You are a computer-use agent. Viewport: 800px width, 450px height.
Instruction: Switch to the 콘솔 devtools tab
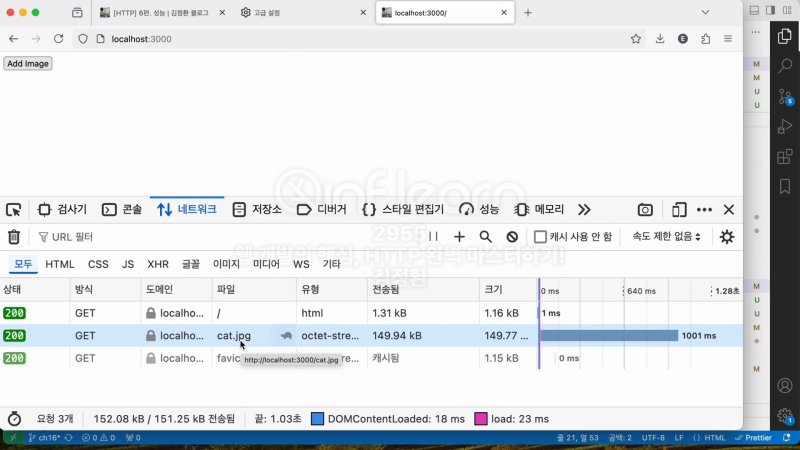coord(122,210)
